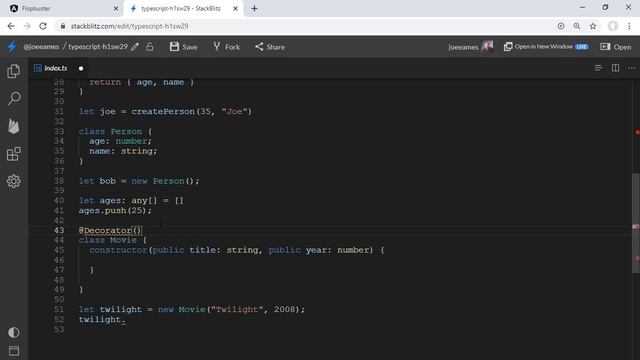The height and width of the screenshot is (360, 640).
Task: Open joeeames user profile
Action: (470, 47)
